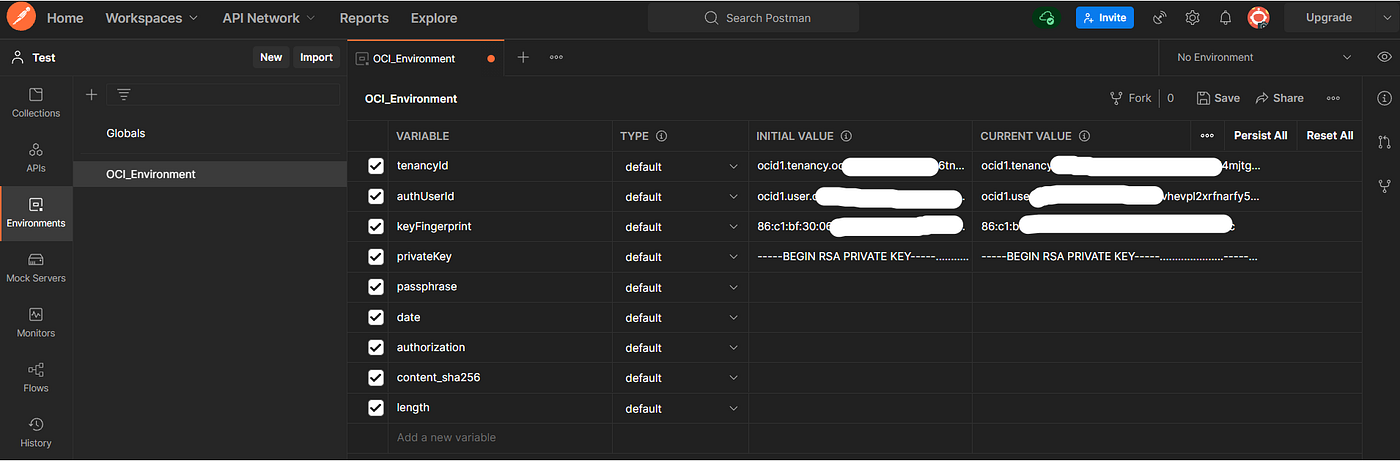1400x461 pixels.
Task: Open APIs in the sidebar
Action: (x=36, y=158)
